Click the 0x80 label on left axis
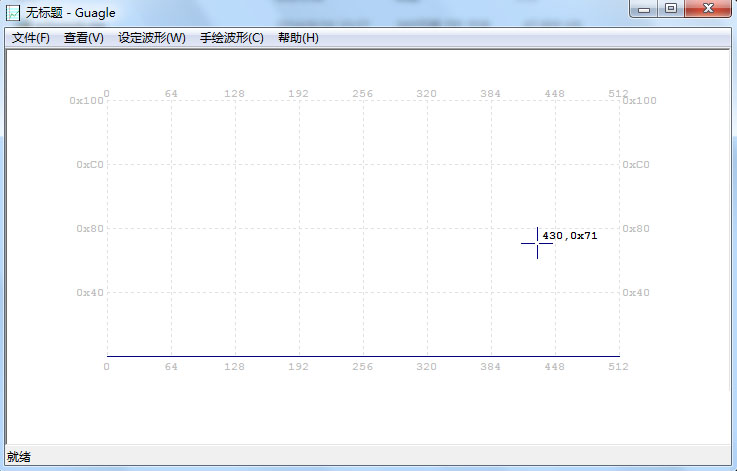Image resolution: width=737 pixels, height=471 pixels. 90,229
